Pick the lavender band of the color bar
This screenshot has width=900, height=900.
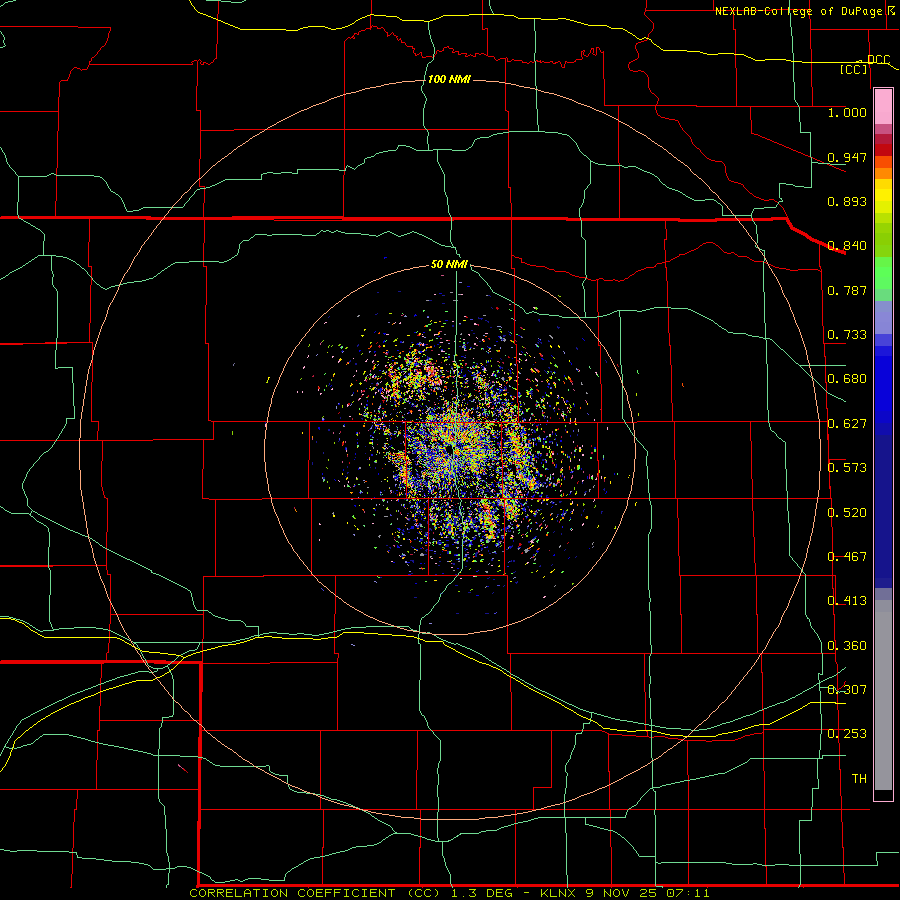point(883,318)
